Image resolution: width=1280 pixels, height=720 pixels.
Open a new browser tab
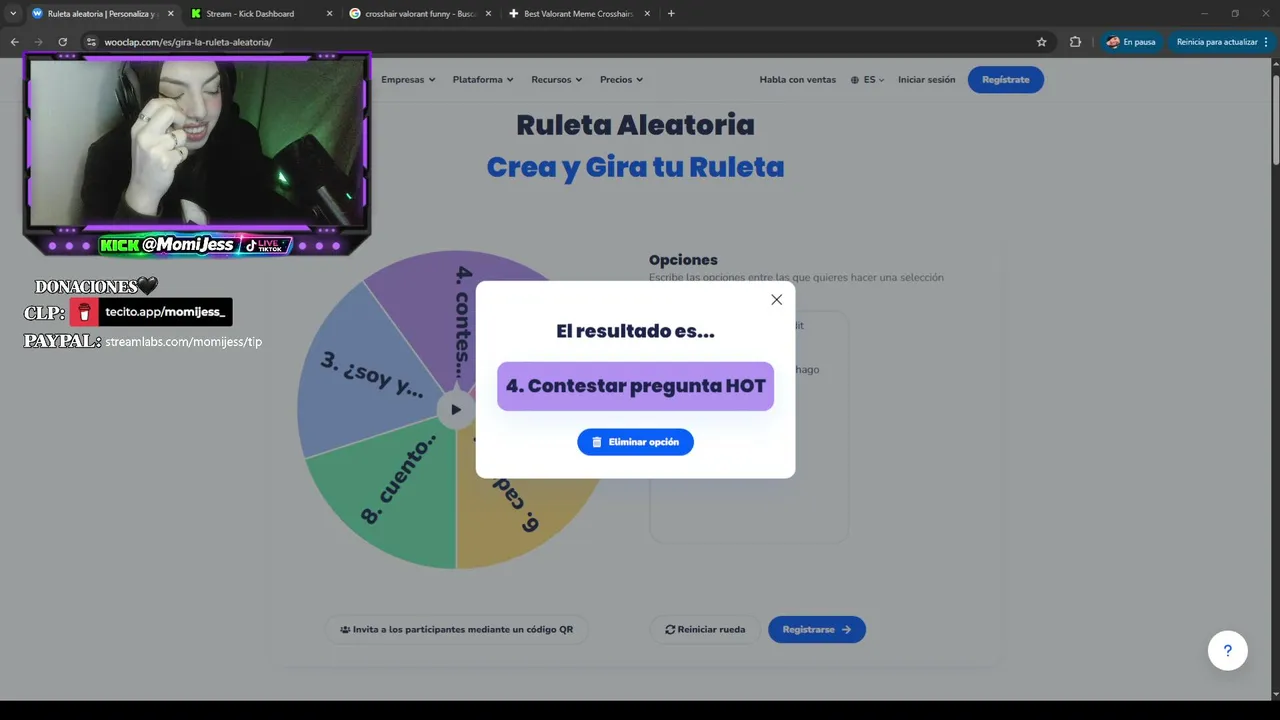pos(671,14)
